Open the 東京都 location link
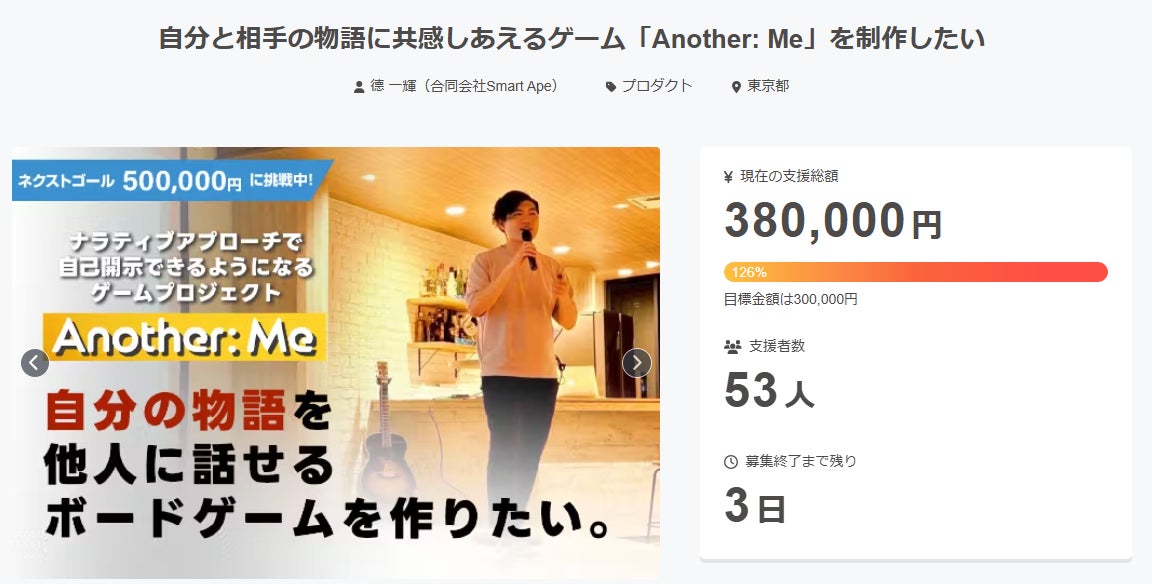The width and height of the screenshot is (1152, 584). tap(768, 86)
